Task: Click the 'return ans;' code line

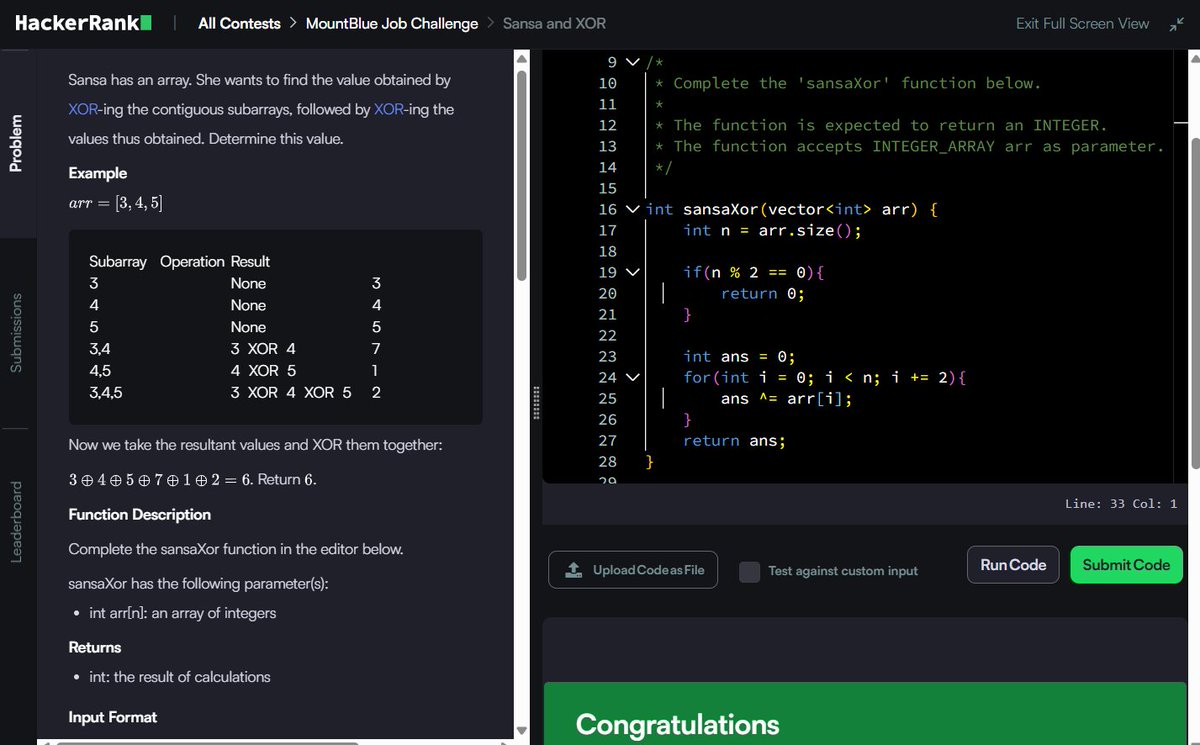Action: tap(734, 440)
